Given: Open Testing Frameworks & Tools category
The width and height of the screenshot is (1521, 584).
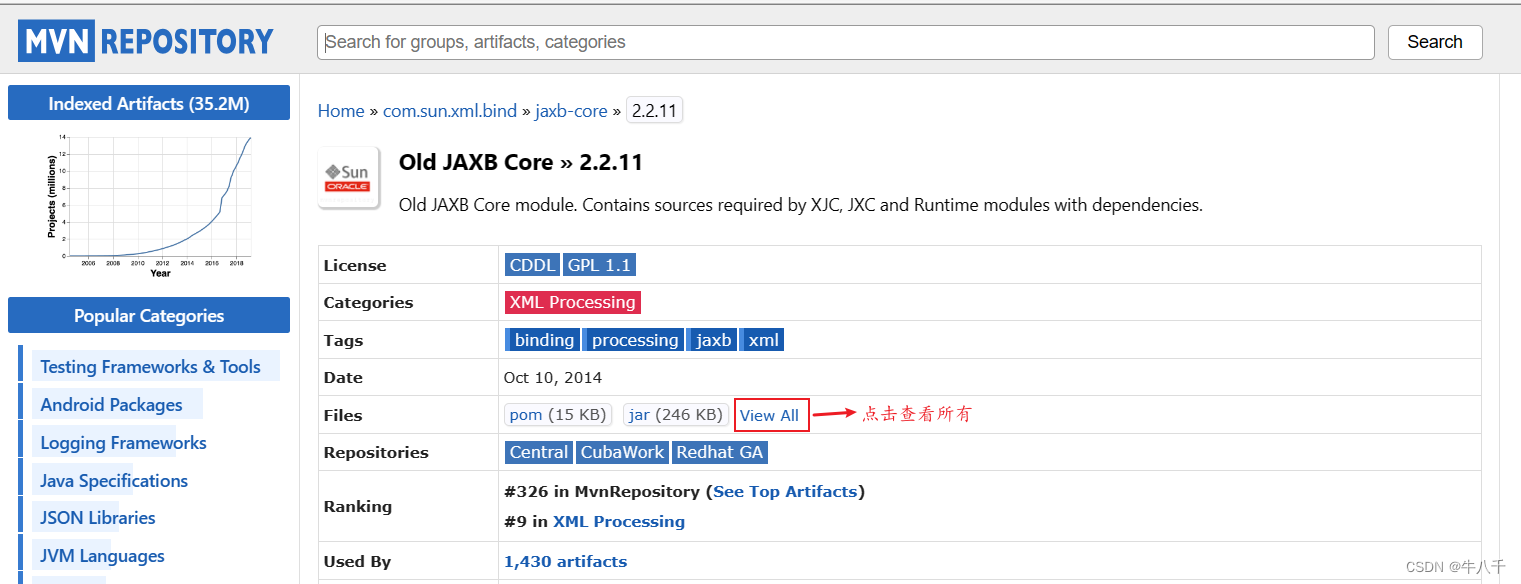Looking at the screenshot, I should [x=150, y=367].
